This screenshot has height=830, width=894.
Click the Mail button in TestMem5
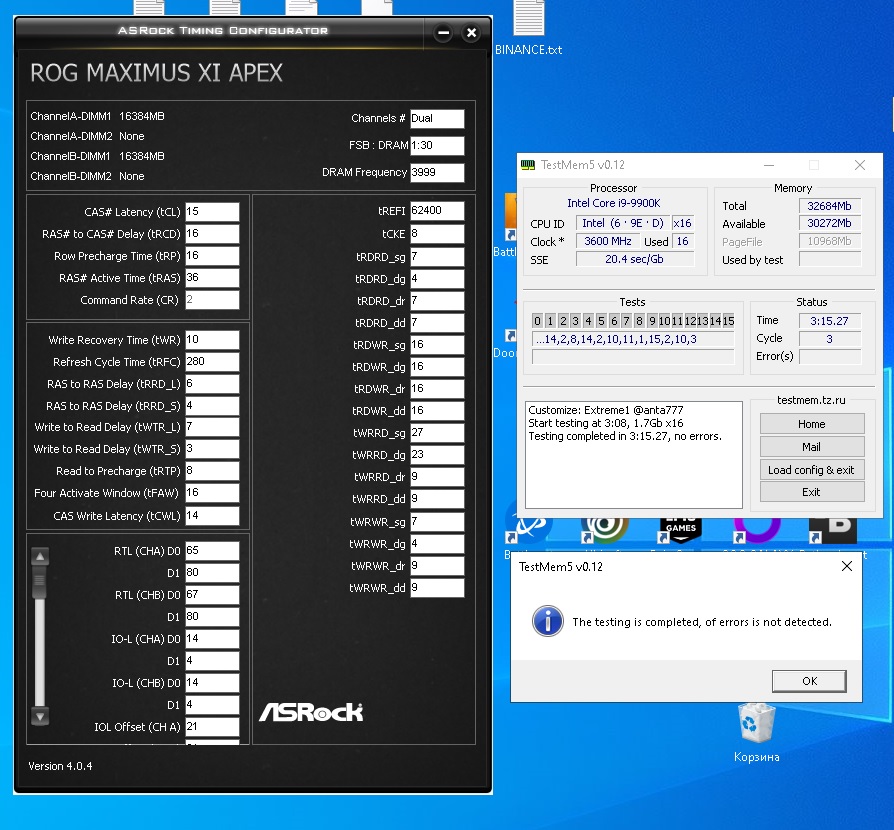812,447
